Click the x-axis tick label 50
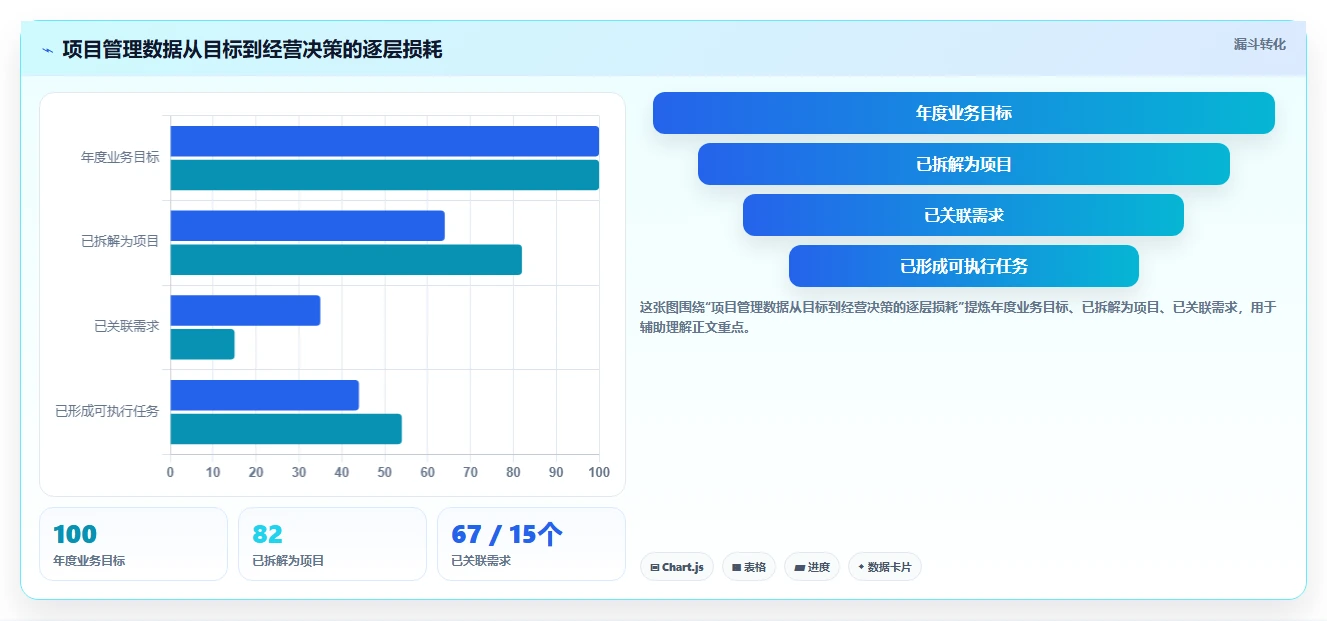 click(385, 472)
